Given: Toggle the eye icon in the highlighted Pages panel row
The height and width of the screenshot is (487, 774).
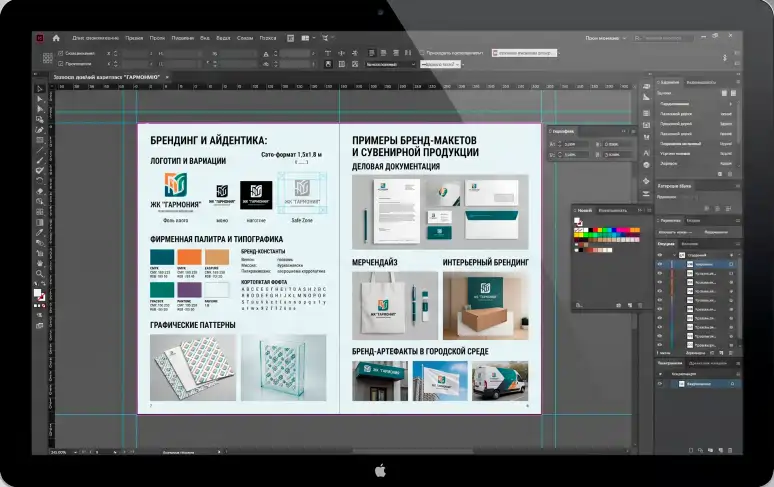Looking at the screenshot, I should pyautogui.click(x=659, y=384).
